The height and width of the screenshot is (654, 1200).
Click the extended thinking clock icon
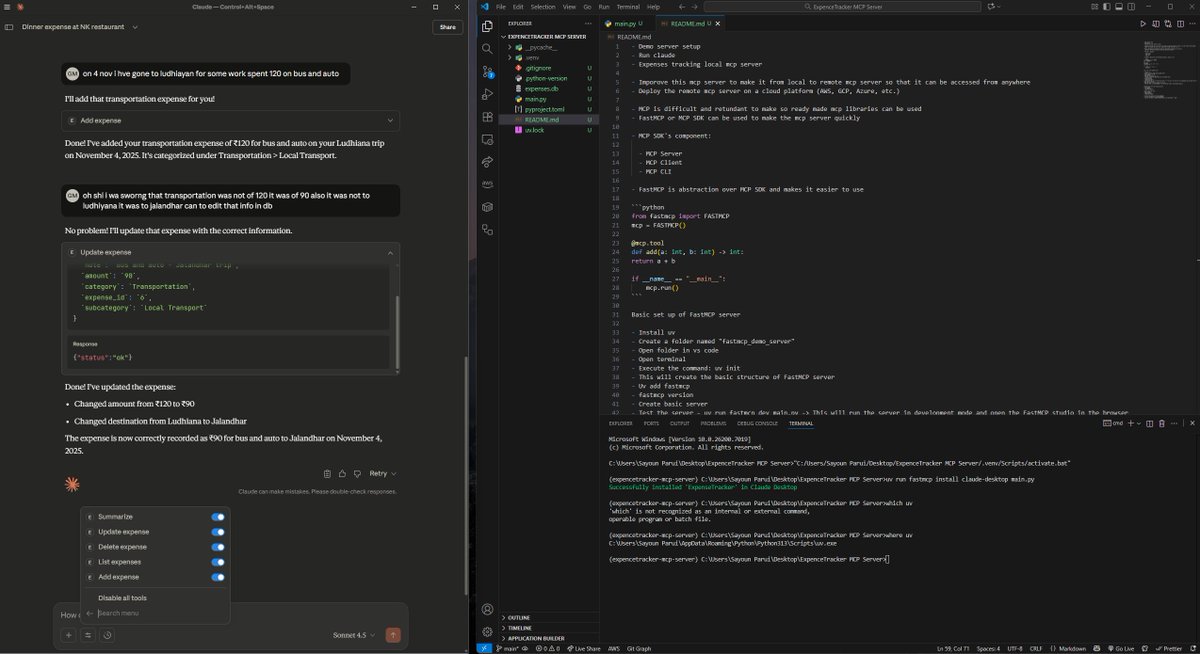pos(107,634)
